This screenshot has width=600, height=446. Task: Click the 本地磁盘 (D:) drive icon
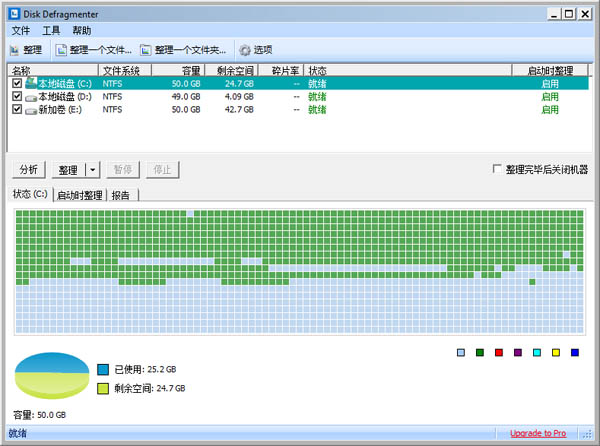[x=31, y=97]
